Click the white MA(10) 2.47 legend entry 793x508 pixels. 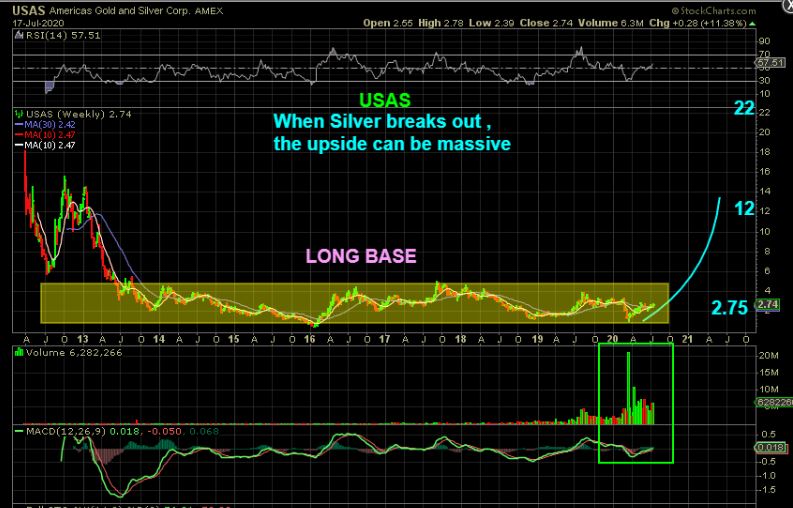click(x=47, y=145)
